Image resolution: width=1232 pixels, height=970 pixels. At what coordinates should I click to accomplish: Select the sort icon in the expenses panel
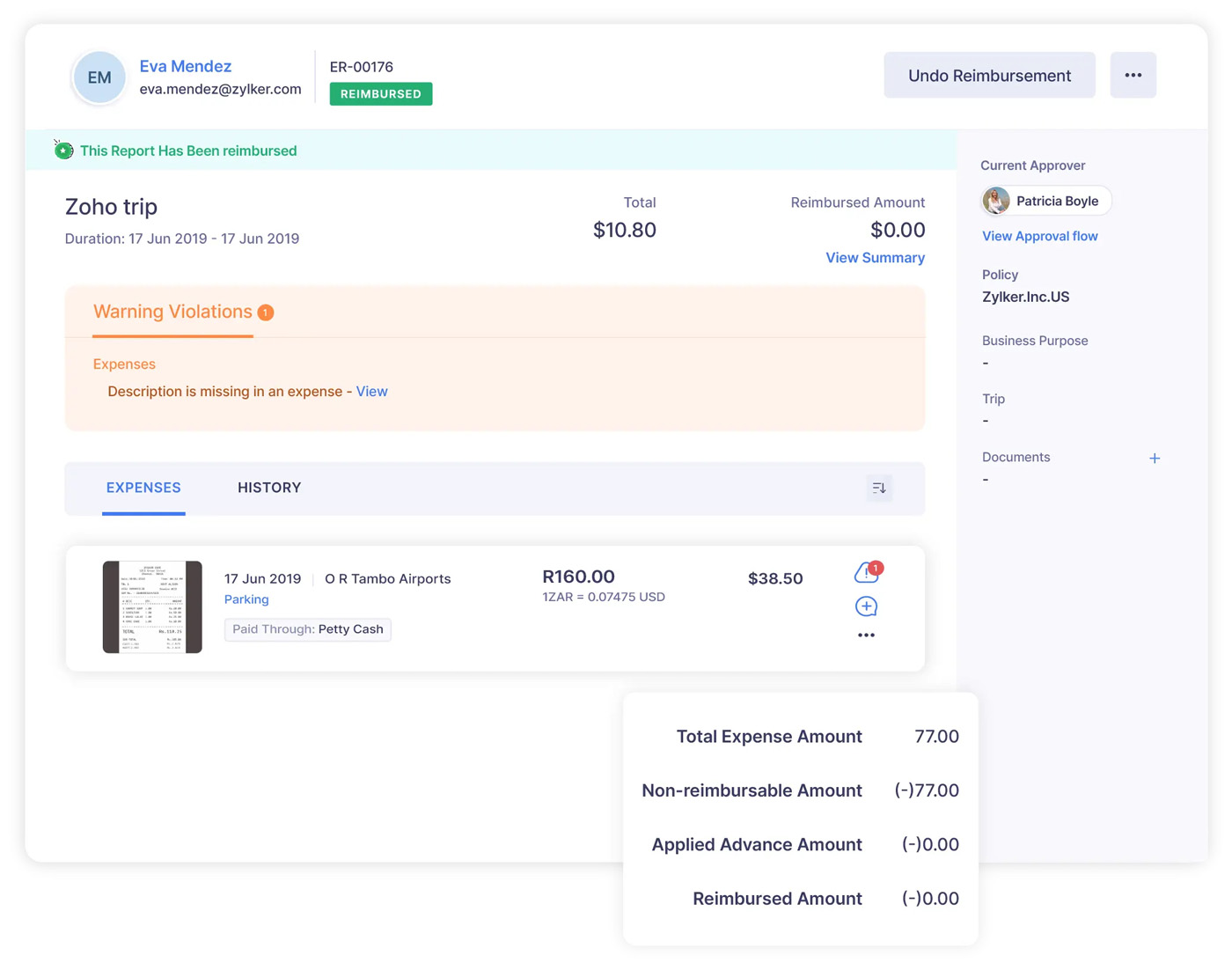(878, 488)
